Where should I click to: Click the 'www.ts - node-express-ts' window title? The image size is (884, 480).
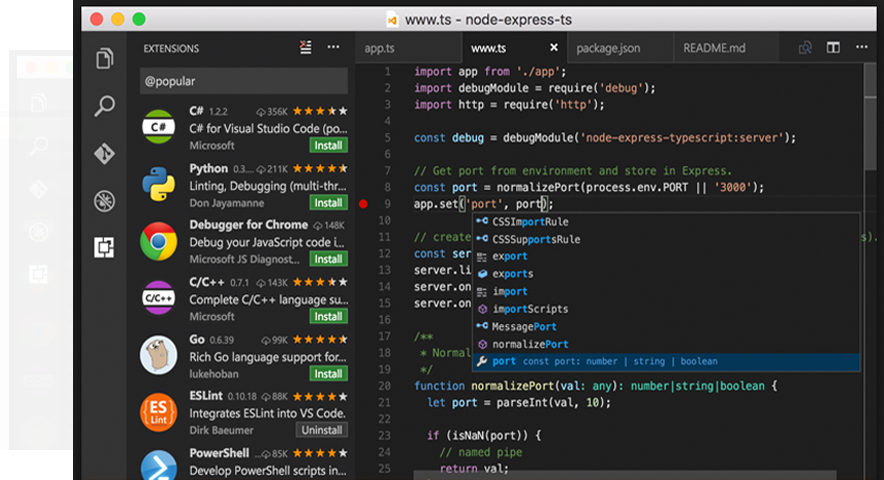pos(488,19)
